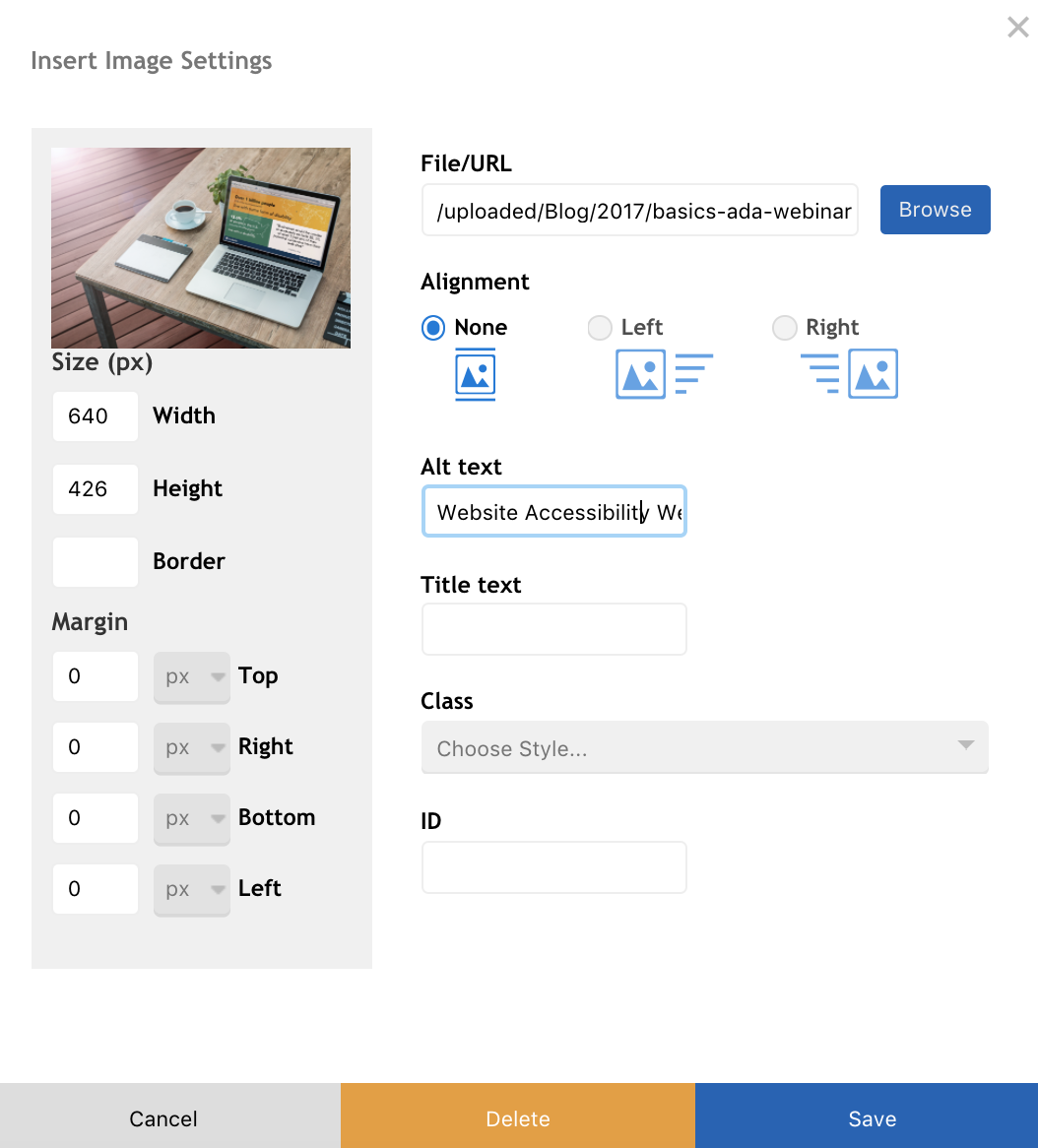Open the Choose Style class dropdown
The image size is (1038, 1148).
pos(704,747)
